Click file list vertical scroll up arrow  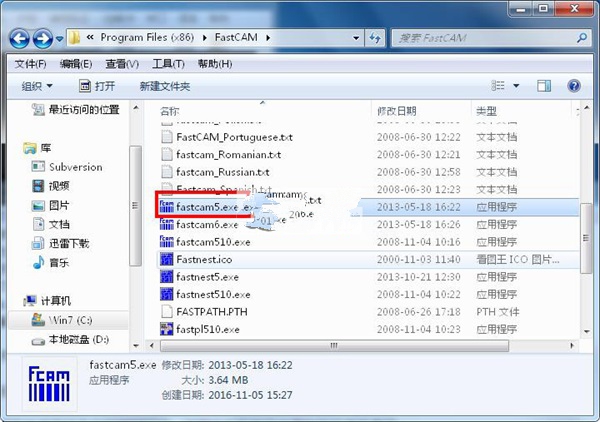click(587, 108)
